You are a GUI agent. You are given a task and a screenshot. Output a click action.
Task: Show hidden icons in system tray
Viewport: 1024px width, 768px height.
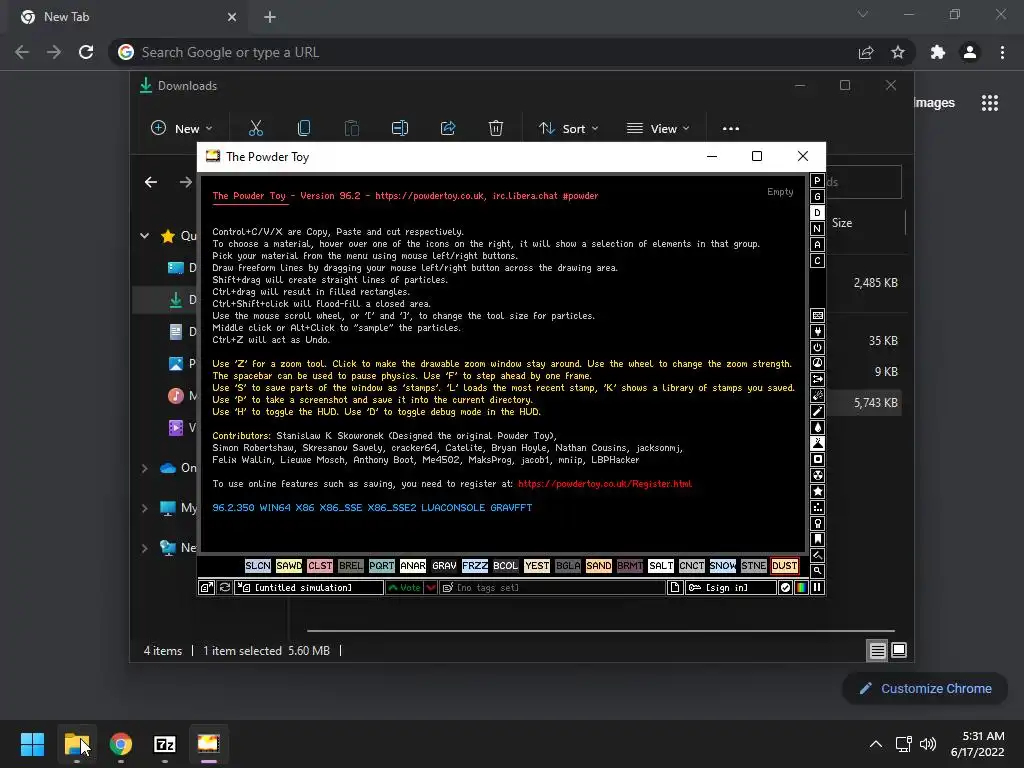point(876,744)
